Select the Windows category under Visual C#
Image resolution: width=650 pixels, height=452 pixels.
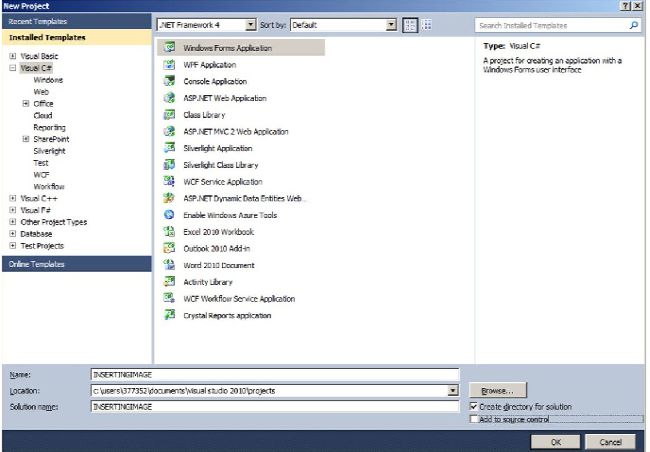click(x=48, y=80)
